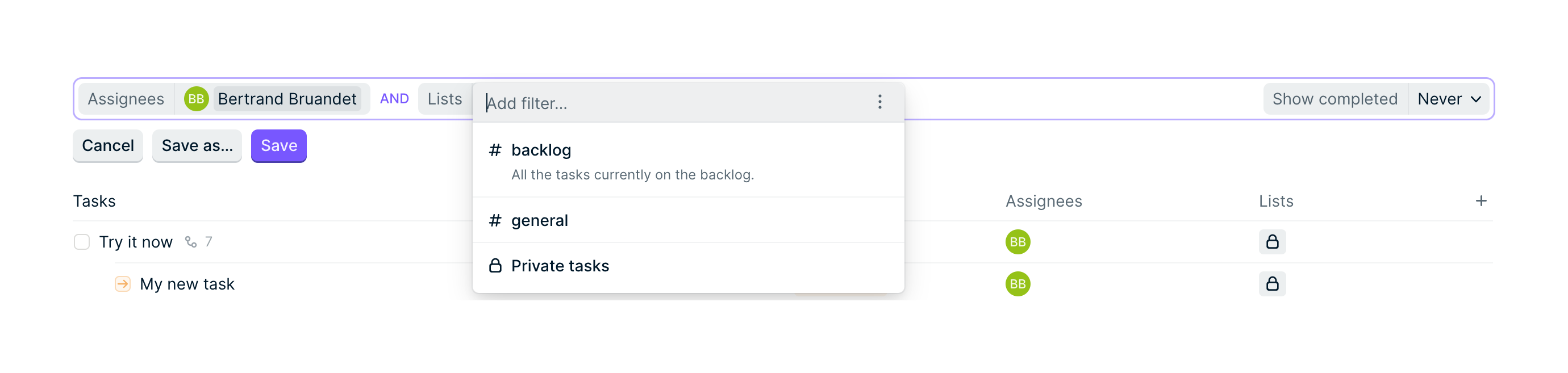Click the BB avatar next to Bertrand Bruandet
This screenshot has width=1568, height=373.
[196, 98]
